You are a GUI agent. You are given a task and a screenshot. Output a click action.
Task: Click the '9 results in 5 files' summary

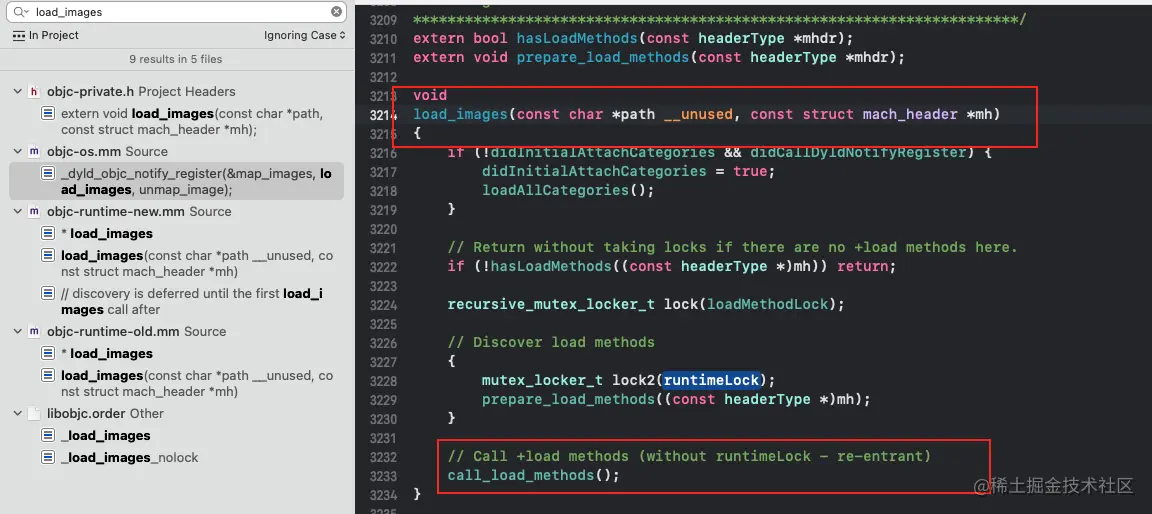click(176, 59)
